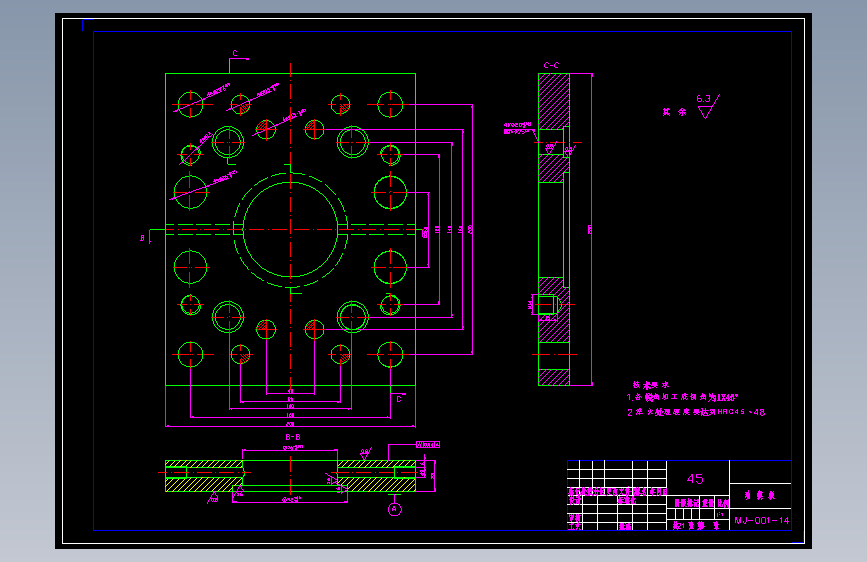The width and height of the screenshot is (867, 562).
Task: Click the circled datum "A" symbol
Action: pyautogui.click(x=395, y=509)
